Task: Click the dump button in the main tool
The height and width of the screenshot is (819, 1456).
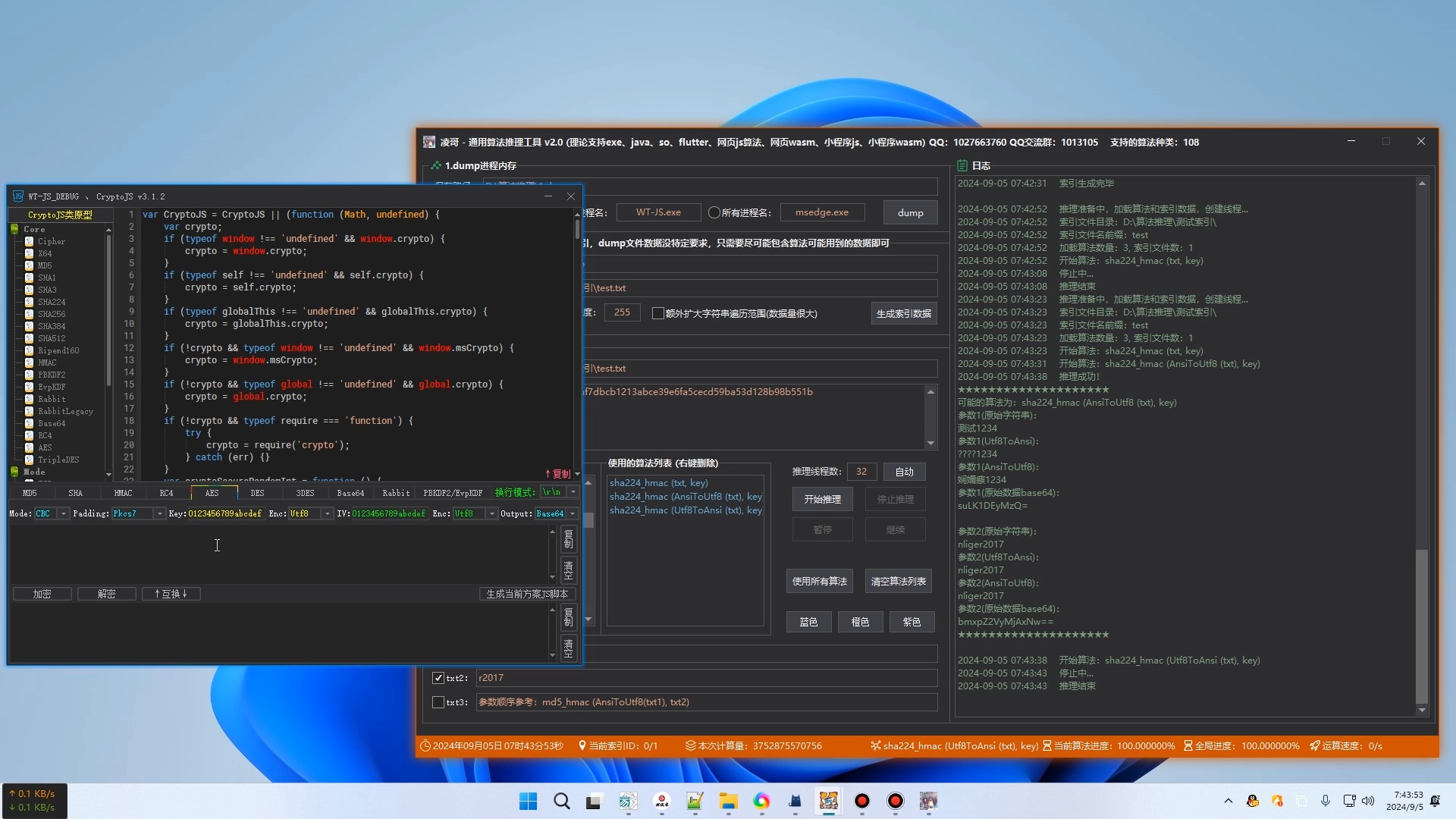Action: pyautogui.click(x=910, y=212)
